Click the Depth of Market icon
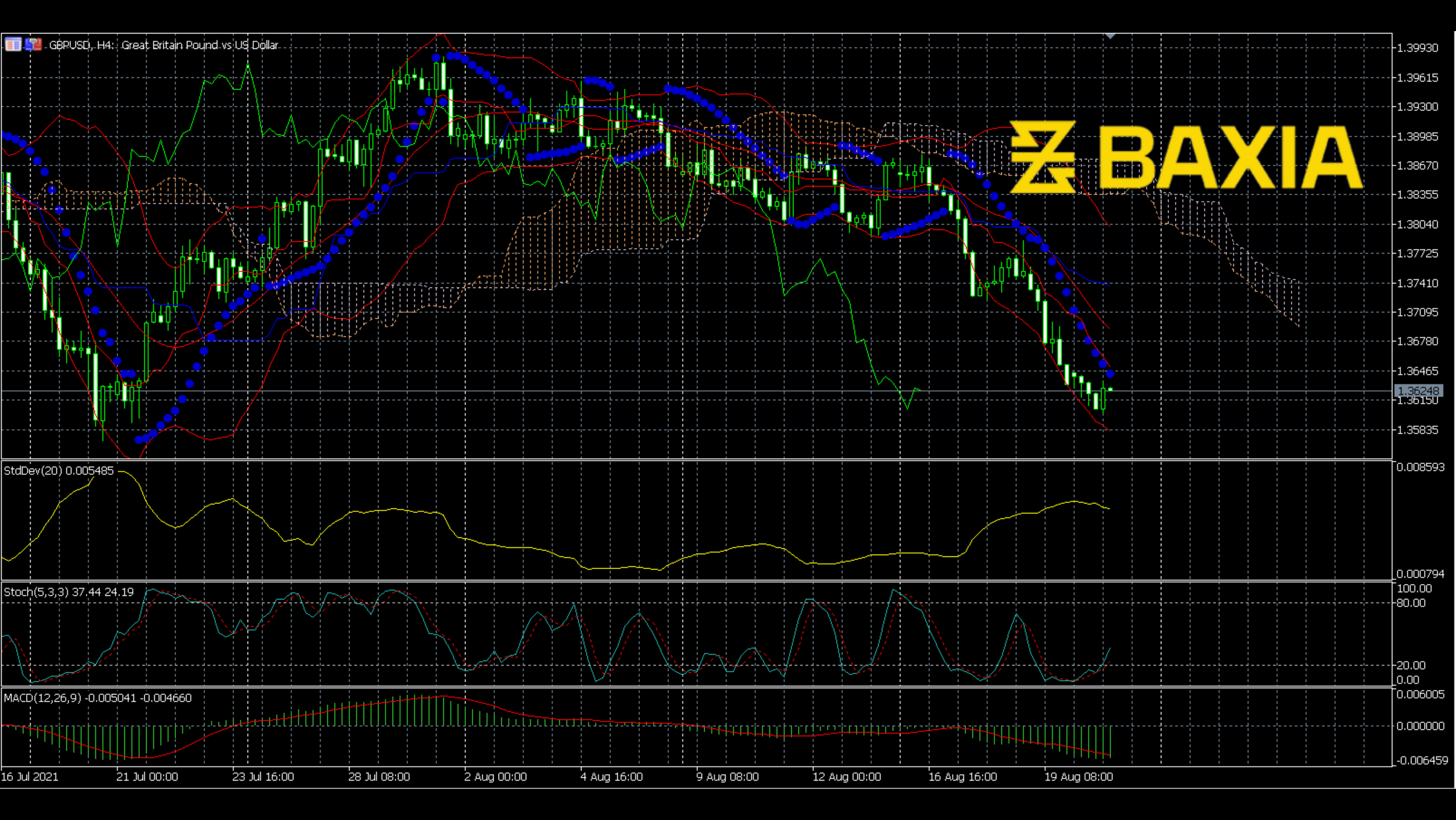The height and width of the screenshot is (820, 1456). tap(13, 44)
